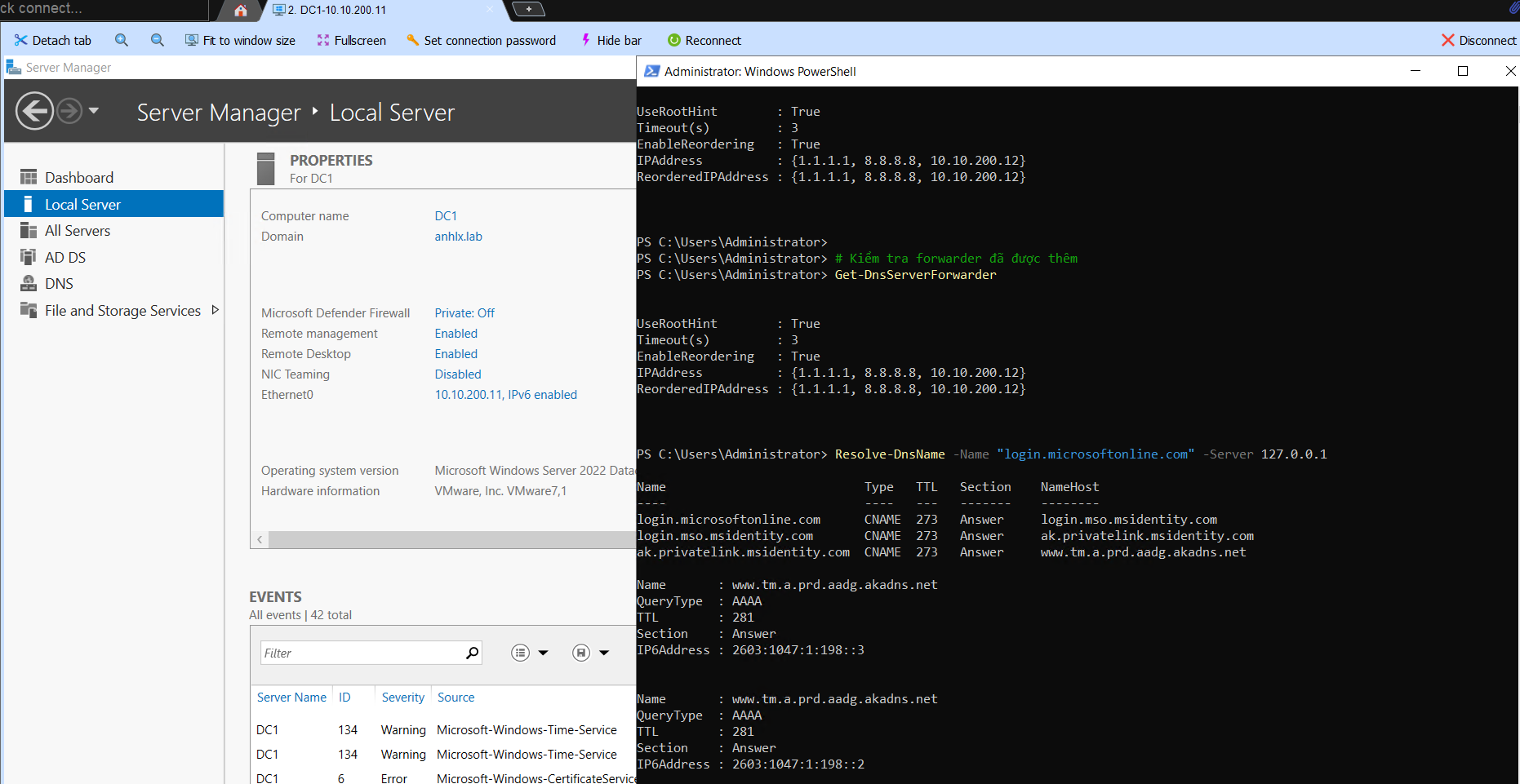Image resolution: width=1520 pixels, height=784 pixels.
Task: Switch to Fullscreen mode
Action: coord(351,40)
